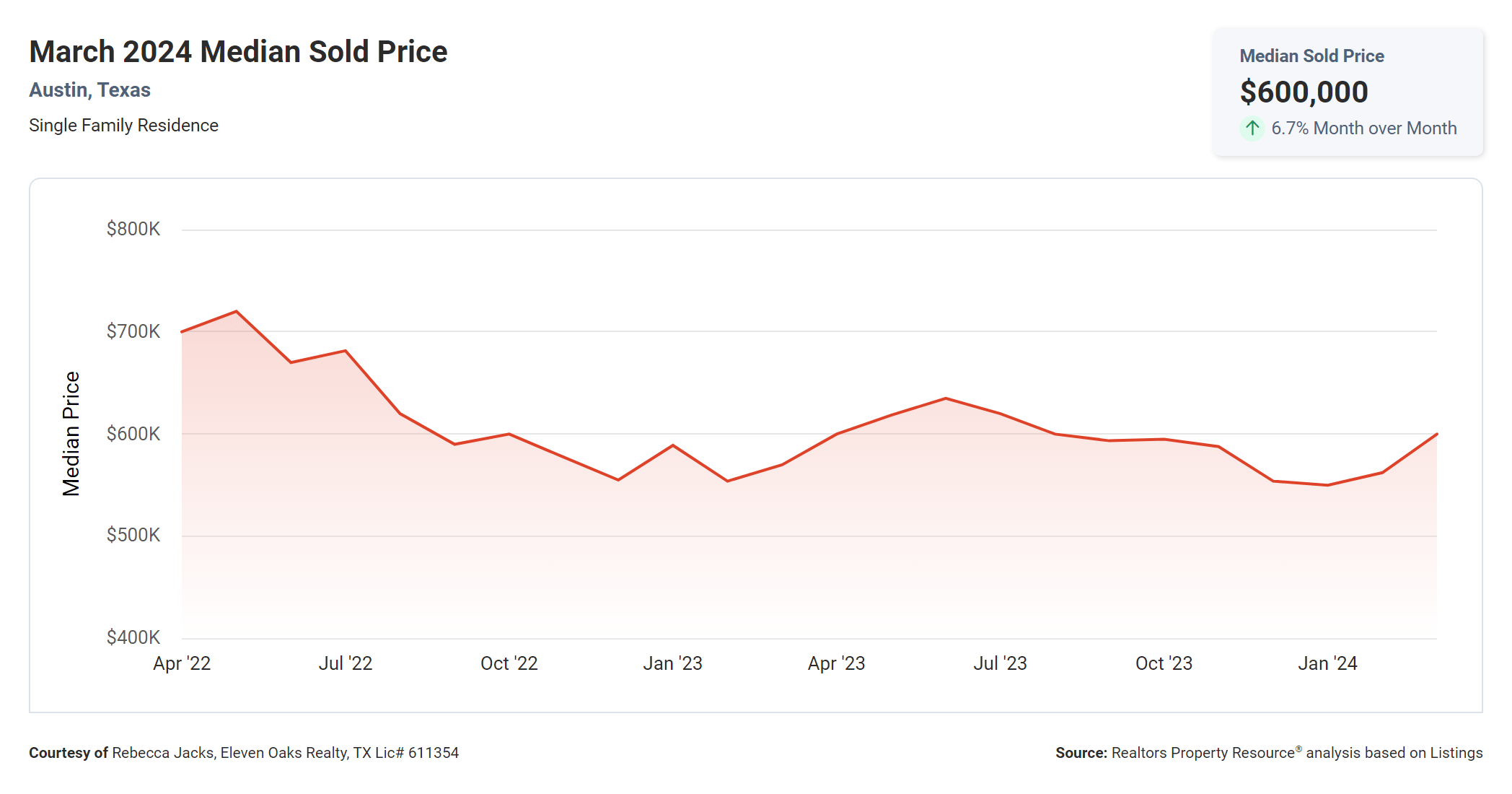Viewport: 1512px width, 794px height.
Task: Click the $400K y-axis label
Action: (133, 638)
